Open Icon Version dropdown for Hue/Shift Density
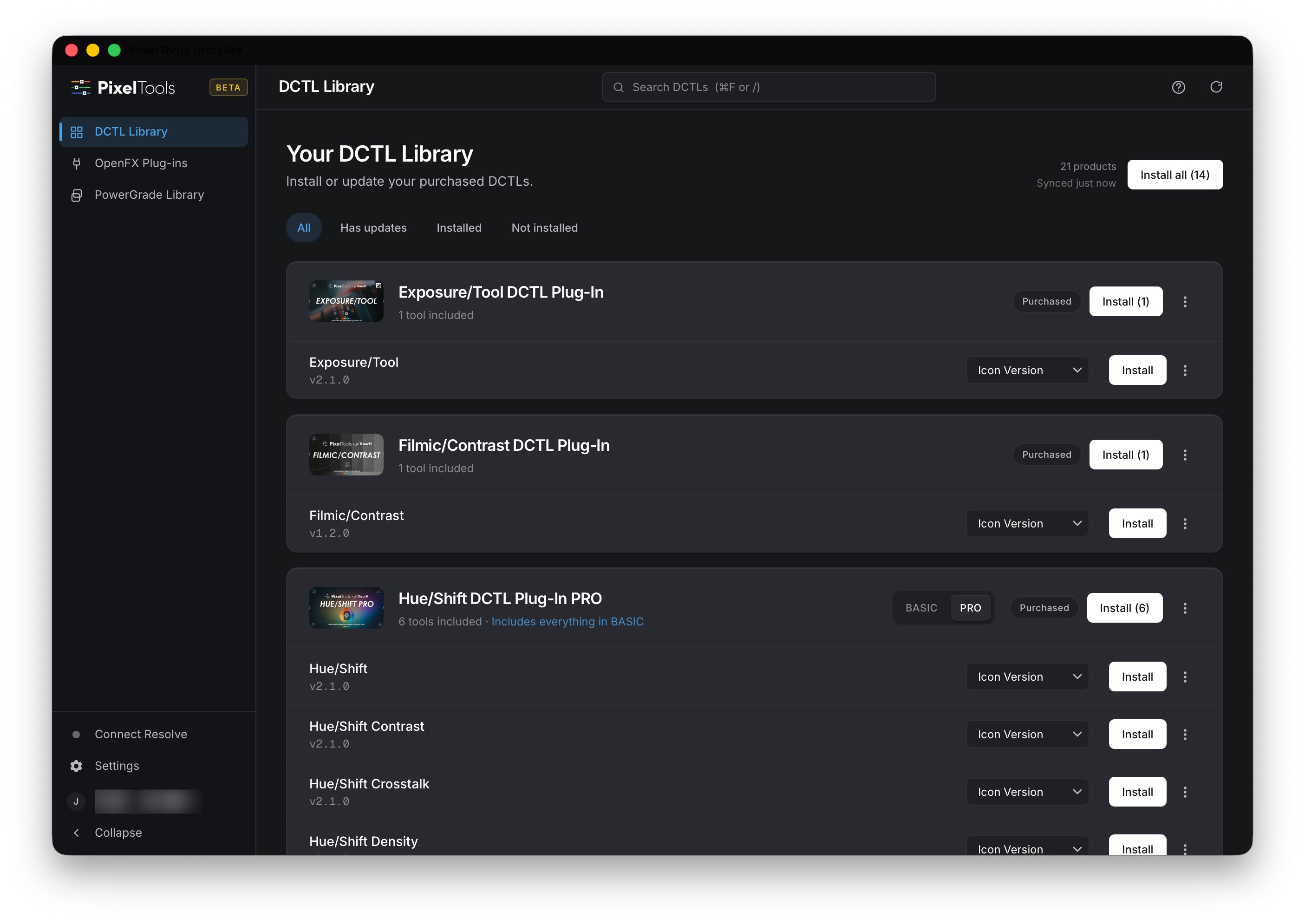 (1027, 846)
